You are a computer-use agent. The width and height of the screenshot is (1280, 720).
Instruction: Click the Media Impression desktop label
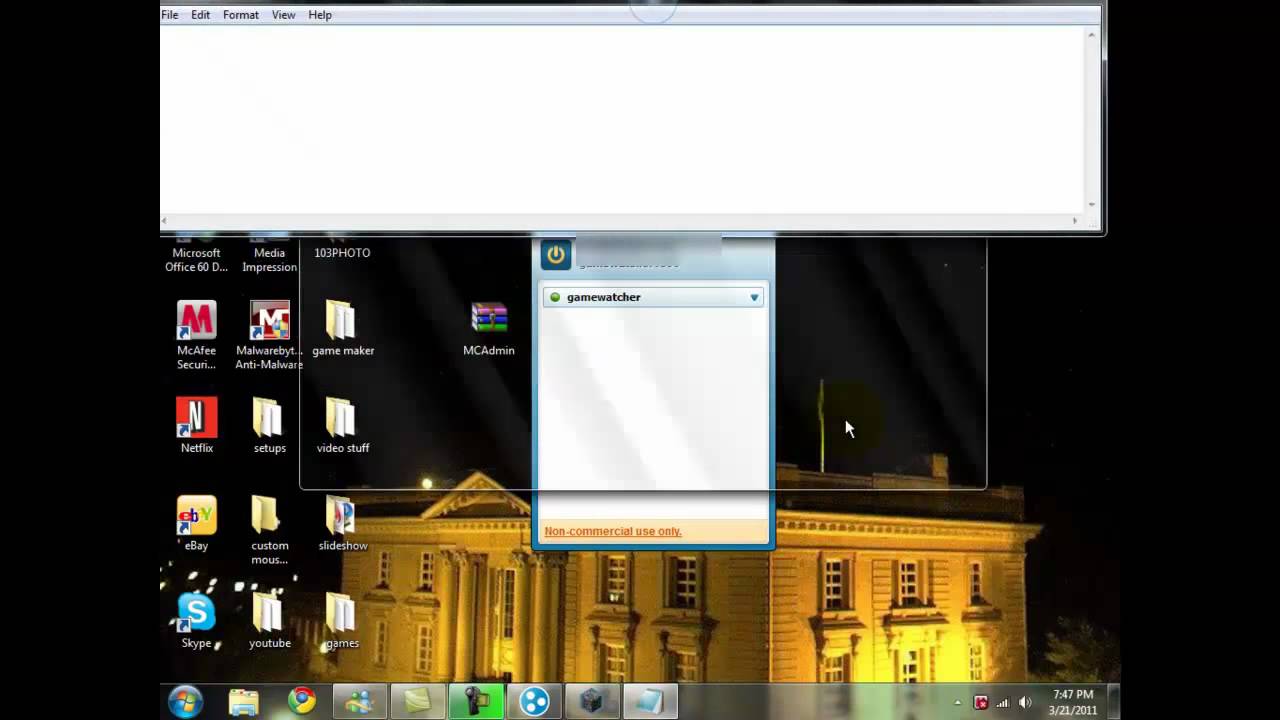(x=269, y=260)
